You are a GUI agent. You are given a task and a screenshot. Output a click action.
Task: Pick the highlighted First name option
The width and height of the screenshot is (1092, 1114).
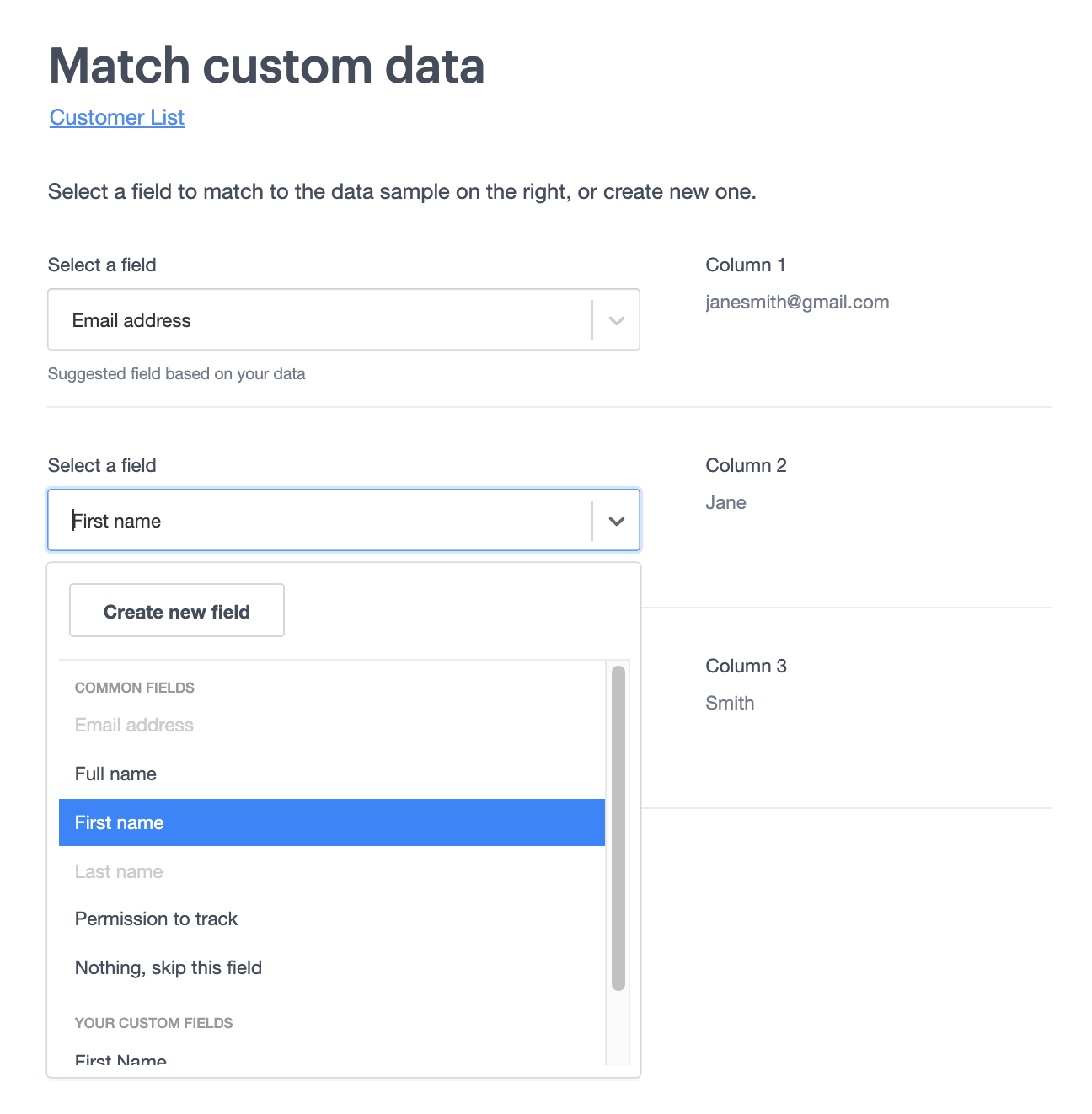coord(119,822)
